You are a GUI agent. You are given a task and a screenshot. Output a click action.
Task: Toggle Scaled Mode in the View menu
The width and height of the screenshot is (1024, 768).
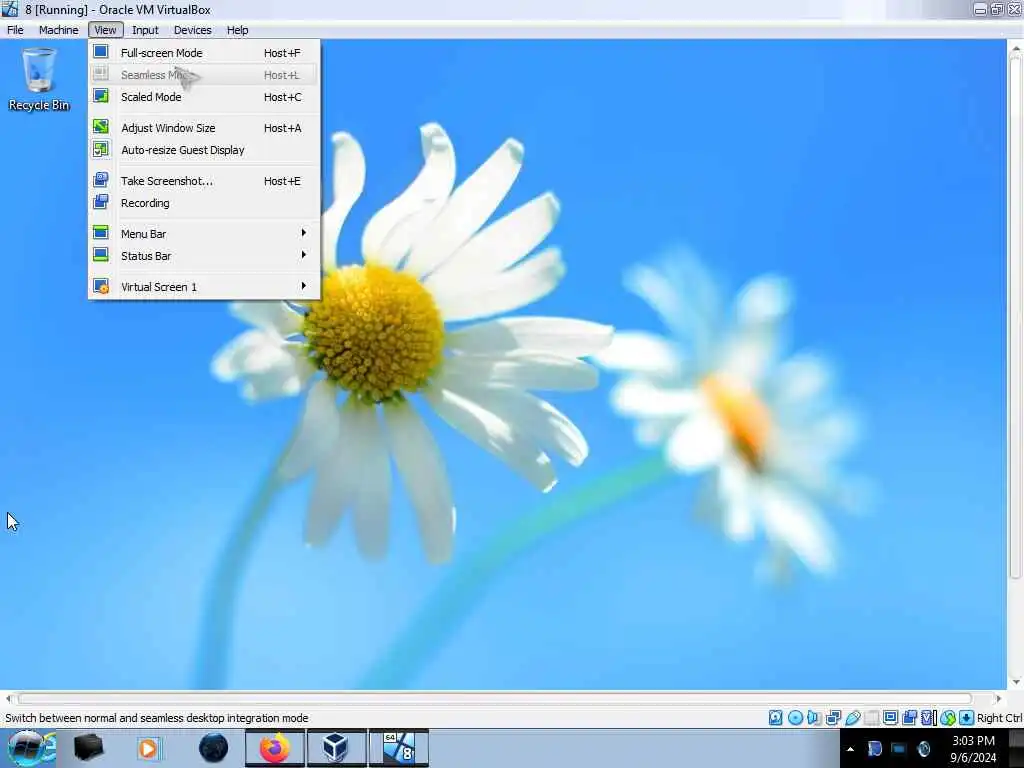pyautogui.click(x=204, y=97)
